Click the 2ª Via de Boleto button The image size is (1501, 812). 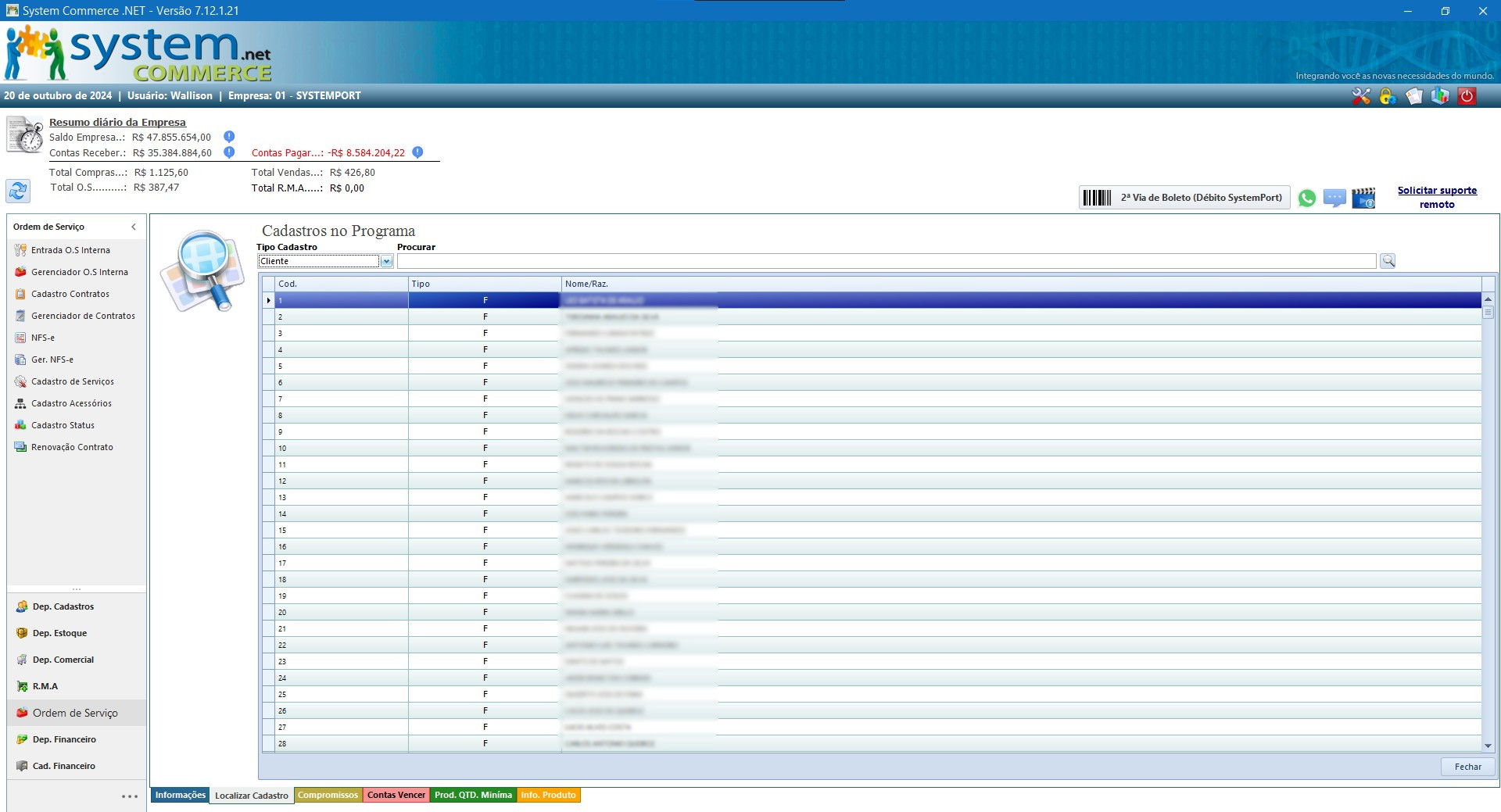point(1184,198)
